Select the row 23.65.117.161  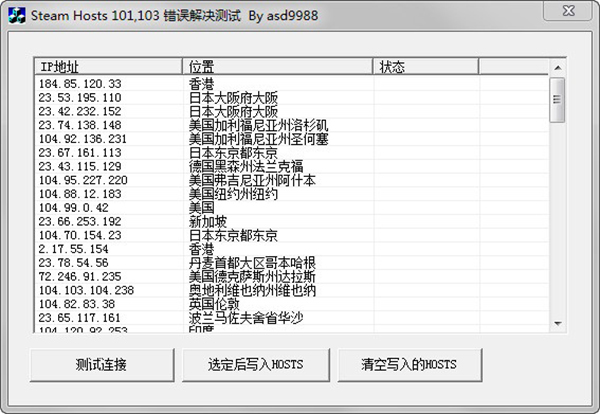(292, 318)
